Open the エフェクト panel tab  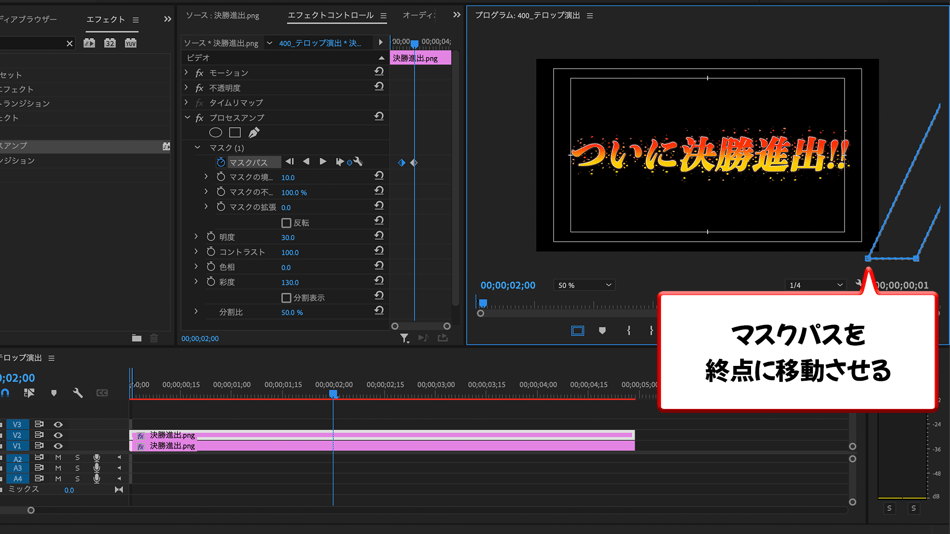coord(105,19)
